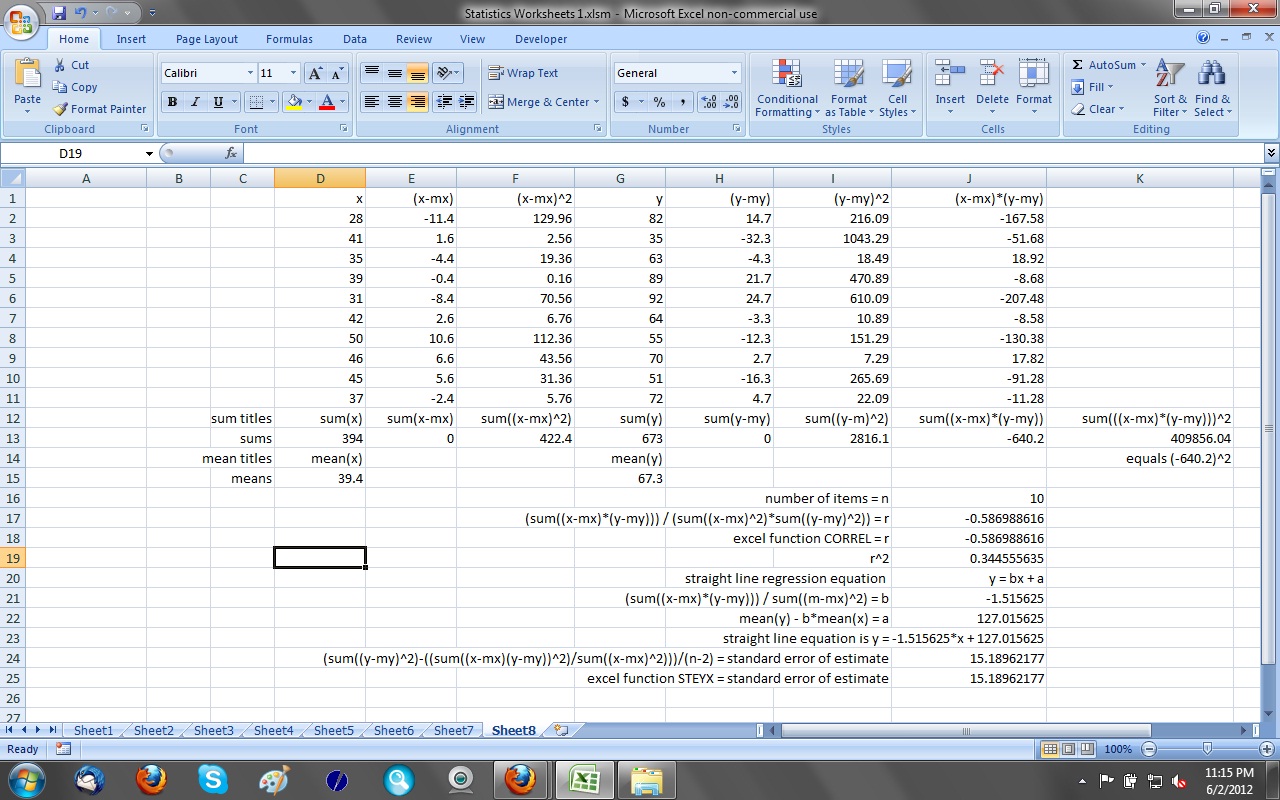This screenshot has height=800, width=1280.
Task: Open the Office Button menu
Action: (x=22, y=20)
